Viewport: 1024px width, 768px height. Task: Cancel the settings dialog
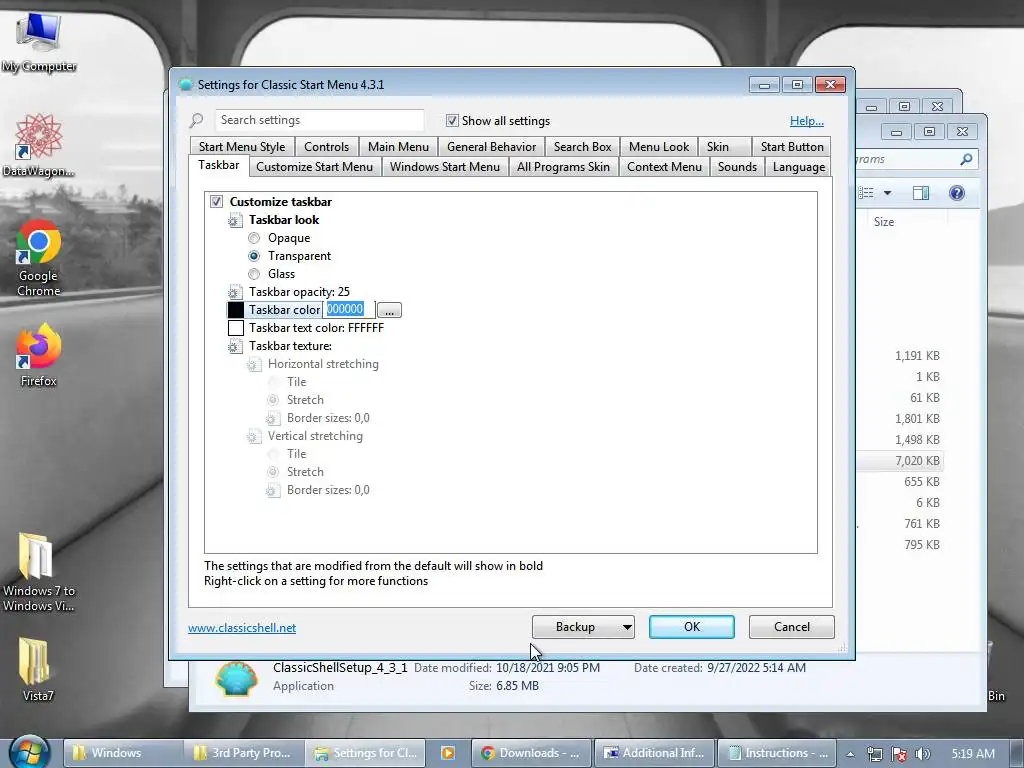coord(792,627)
